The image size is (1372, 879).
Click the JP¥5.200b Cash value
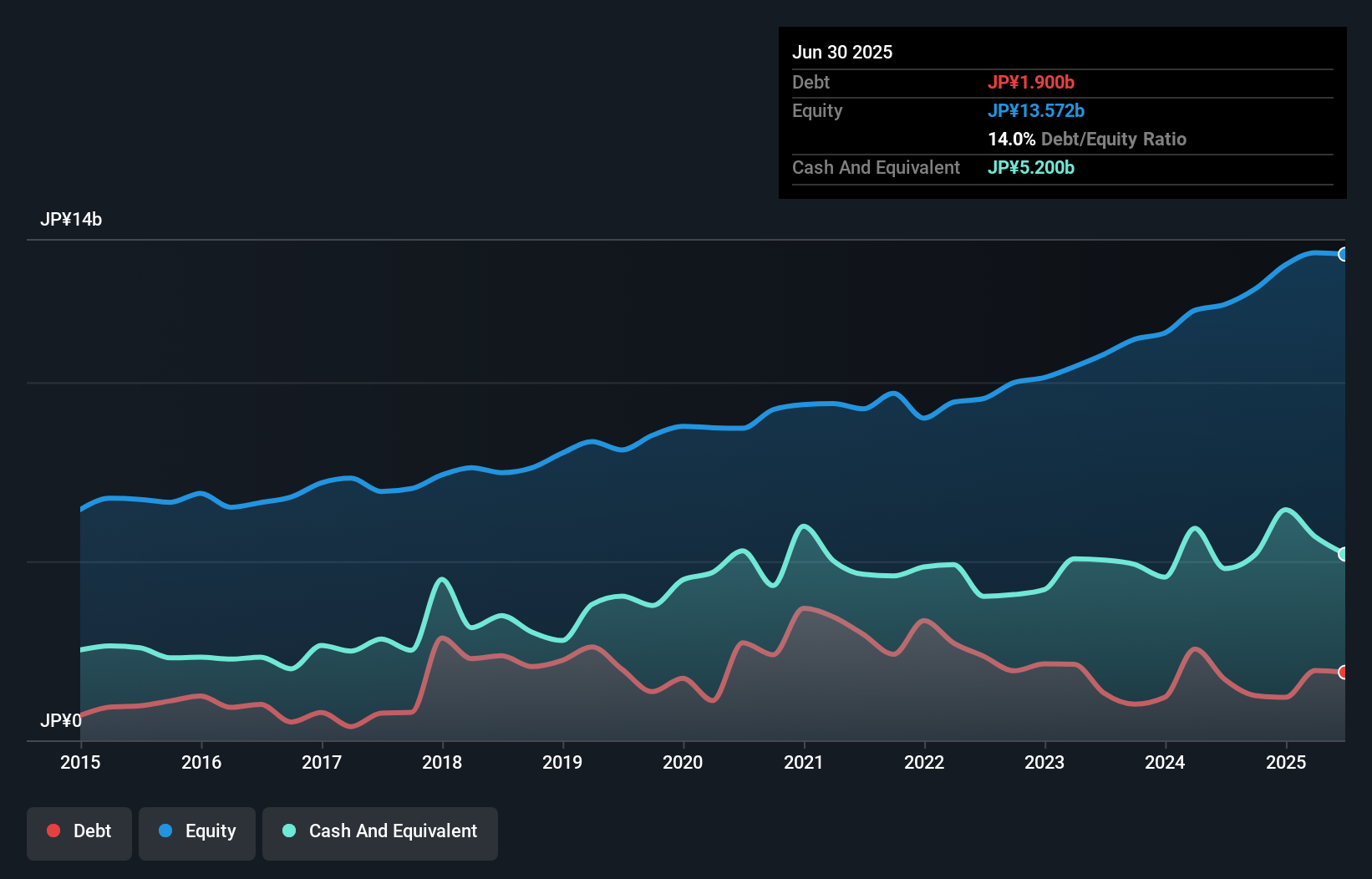(x=1031, y=167)
